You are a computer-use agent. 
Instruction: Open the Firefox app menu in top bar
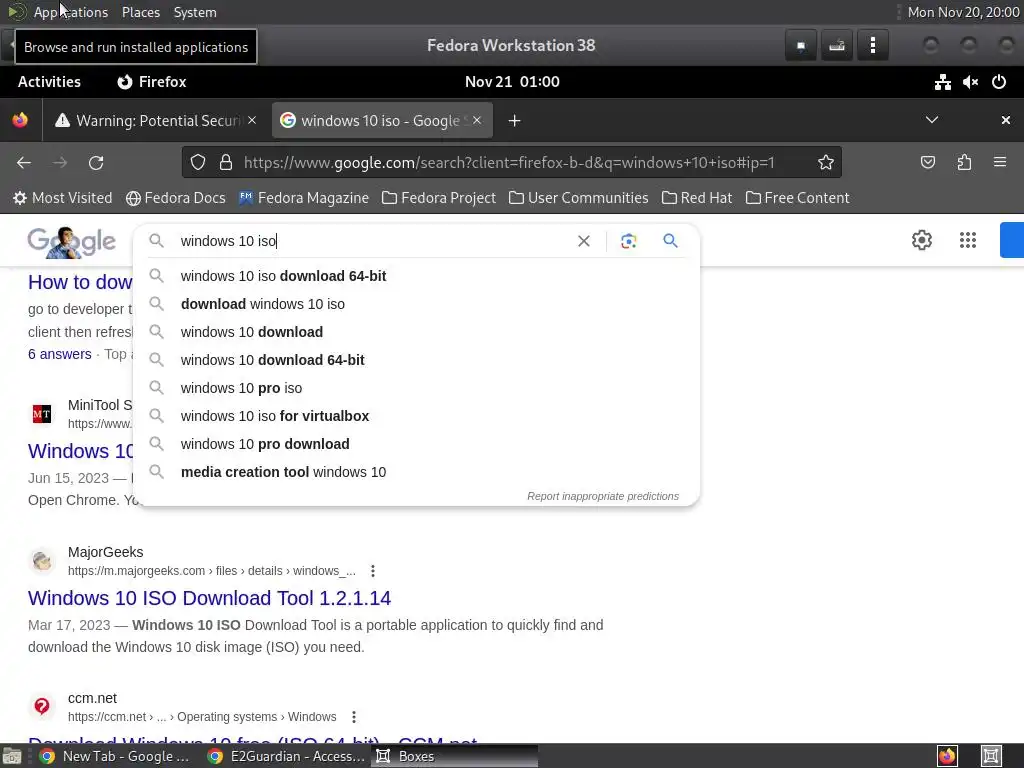[x=152, y=82]
